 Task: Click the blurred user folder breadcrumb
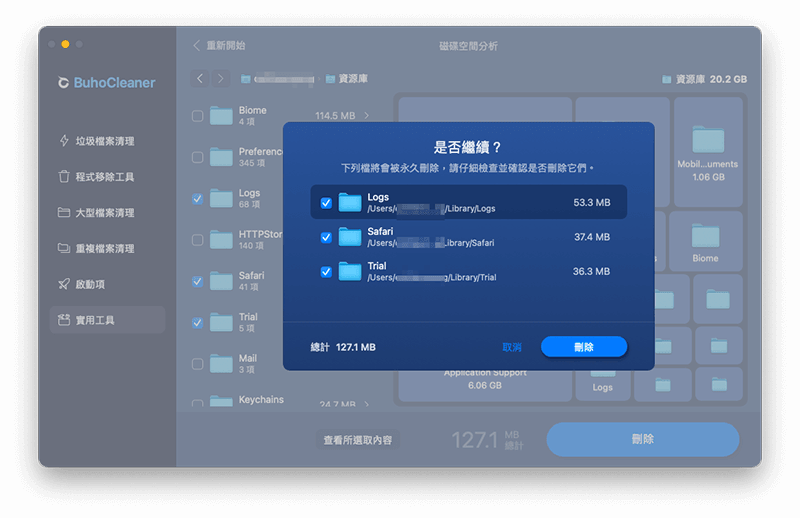pyautogui.click(x=278, y=79)
